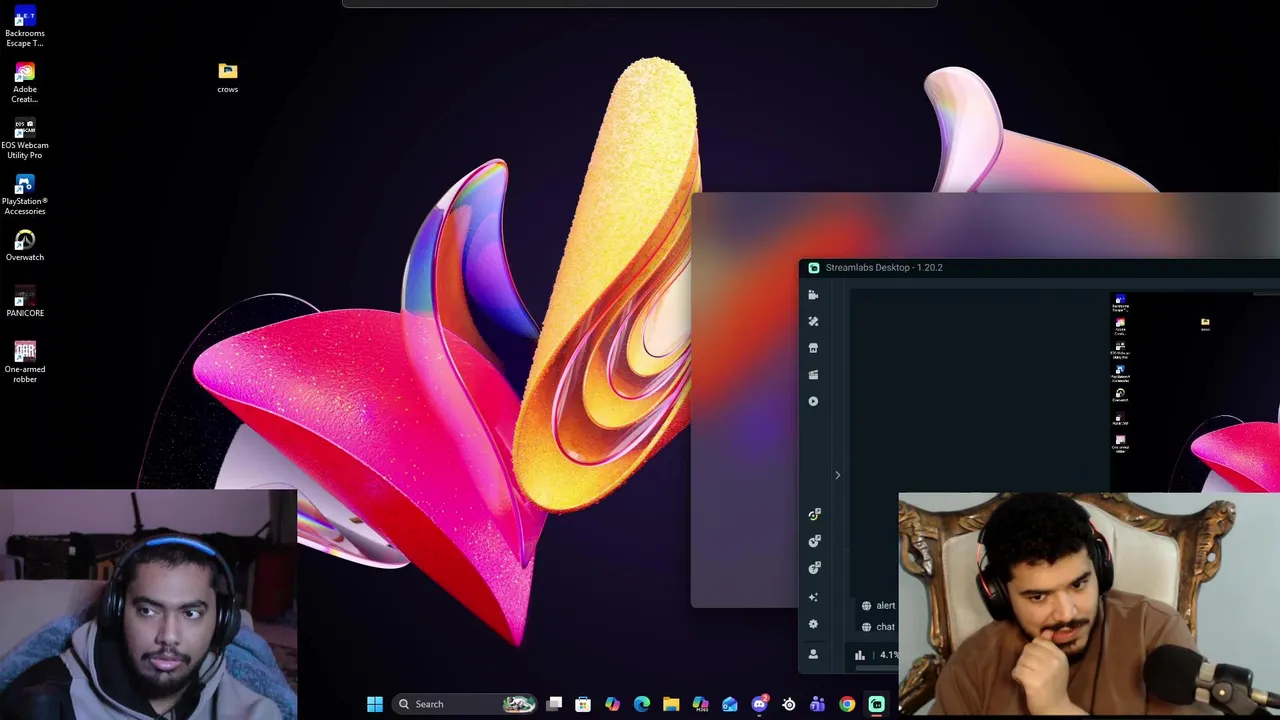This screenshot has width=1280, height=720.
Task: Select PlayStation Accessories desktop icon
Action: click(25, 195)
